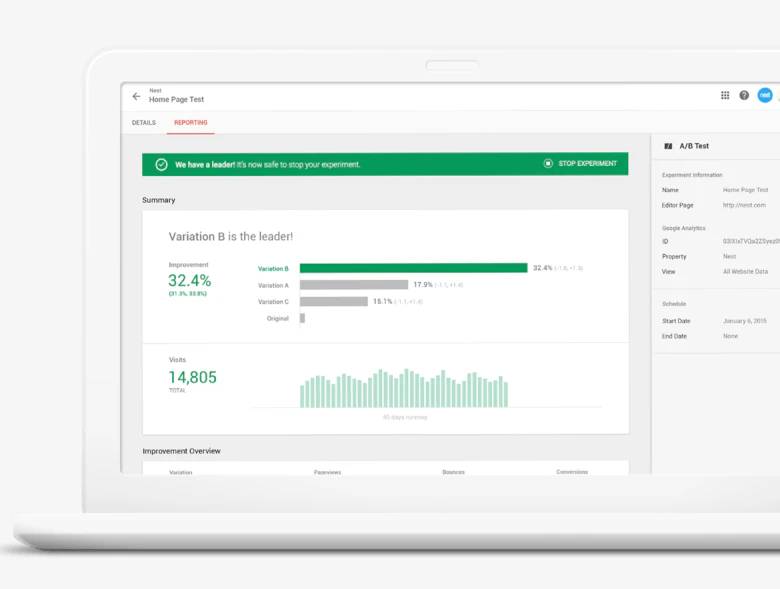Click the Variation column header
Screen dimensions: 780x589
181,472
